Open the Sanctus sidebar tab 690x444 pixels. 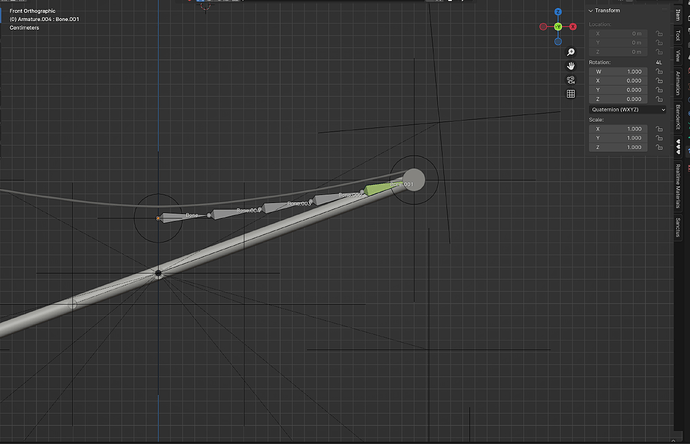(x=678, y=228)
